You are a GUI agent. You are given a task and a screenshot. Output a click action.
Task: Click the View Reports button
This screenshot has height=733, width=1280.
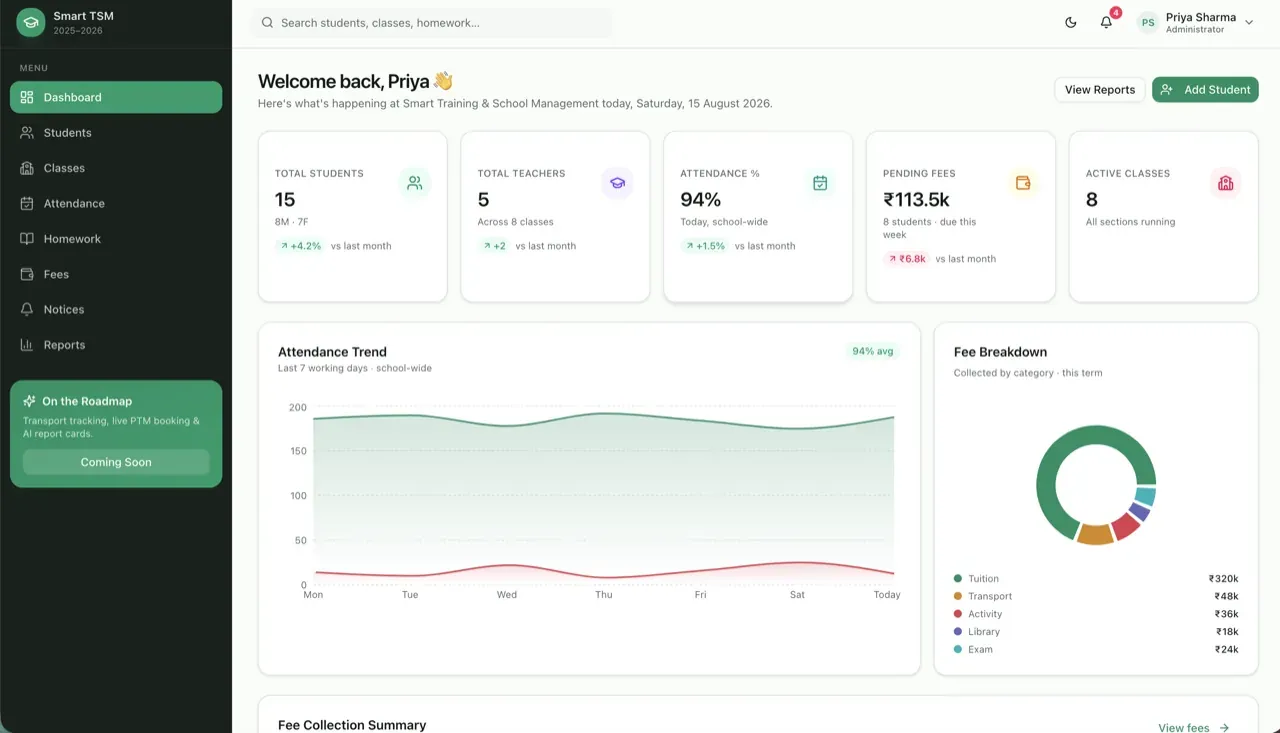[1100, 90]
